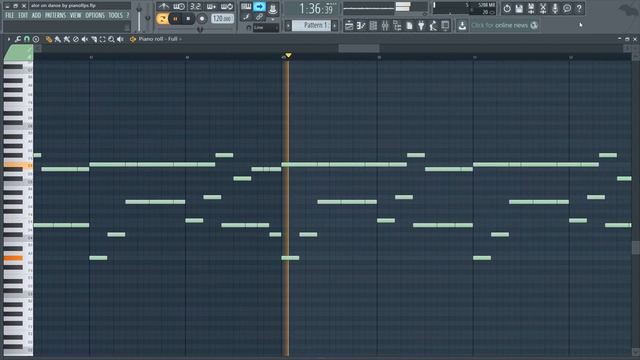Toggle loop recording button
640x360 pixels.
(x=227, y=7)
